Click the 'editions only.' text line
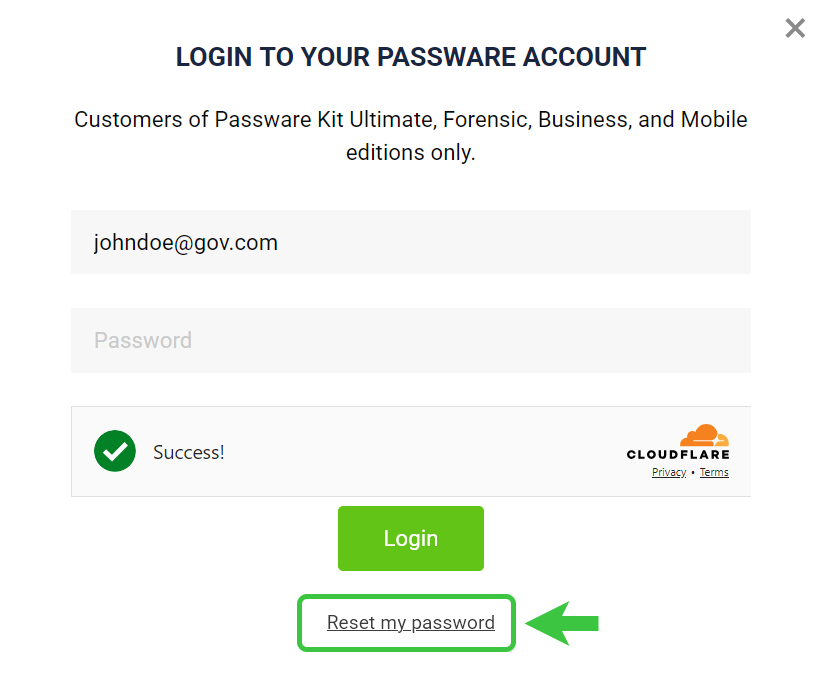Screen dimensions: 826x676 click(x=411, y=153)
